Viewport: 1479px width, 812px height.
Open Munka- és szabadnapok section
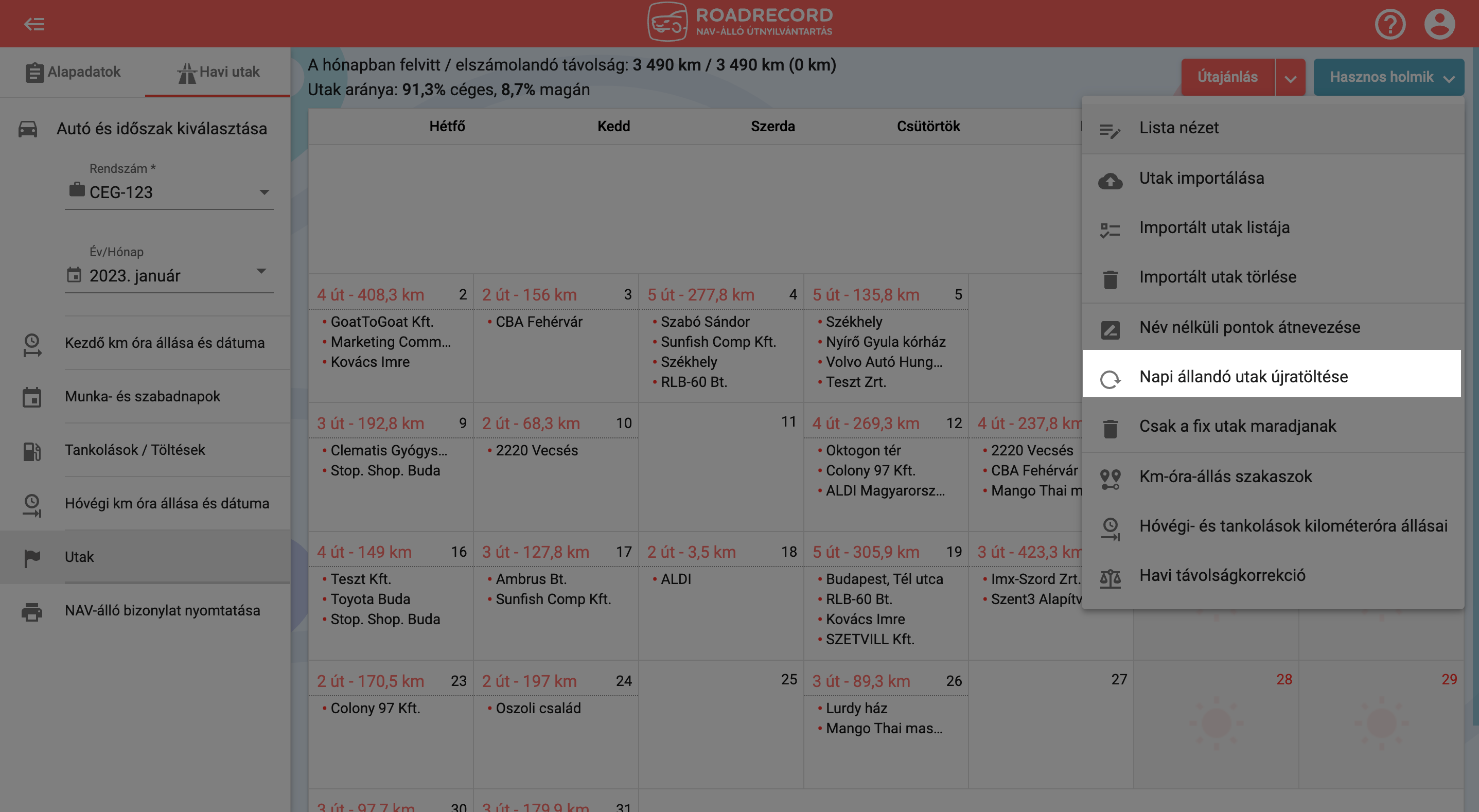coord(145,396)
